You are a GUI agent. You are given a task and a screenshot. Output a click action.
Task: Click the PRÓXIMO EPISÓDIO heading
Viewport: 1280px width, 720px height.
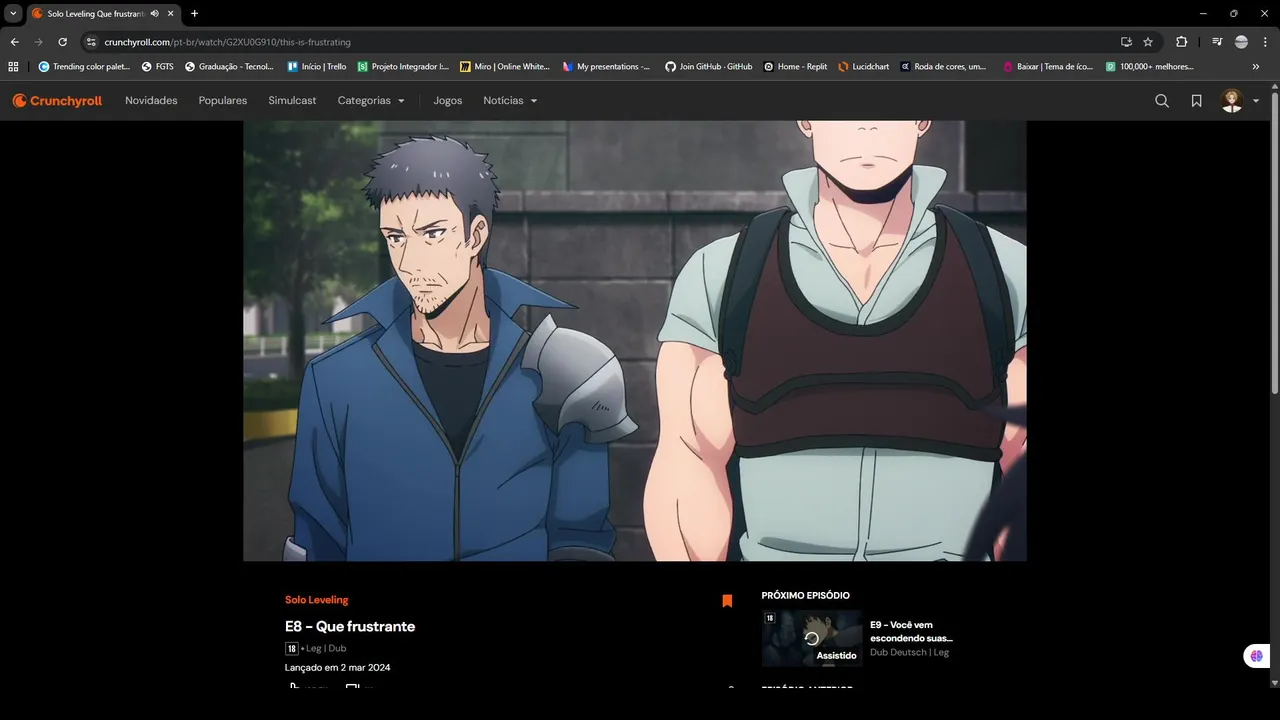[806, 596]
